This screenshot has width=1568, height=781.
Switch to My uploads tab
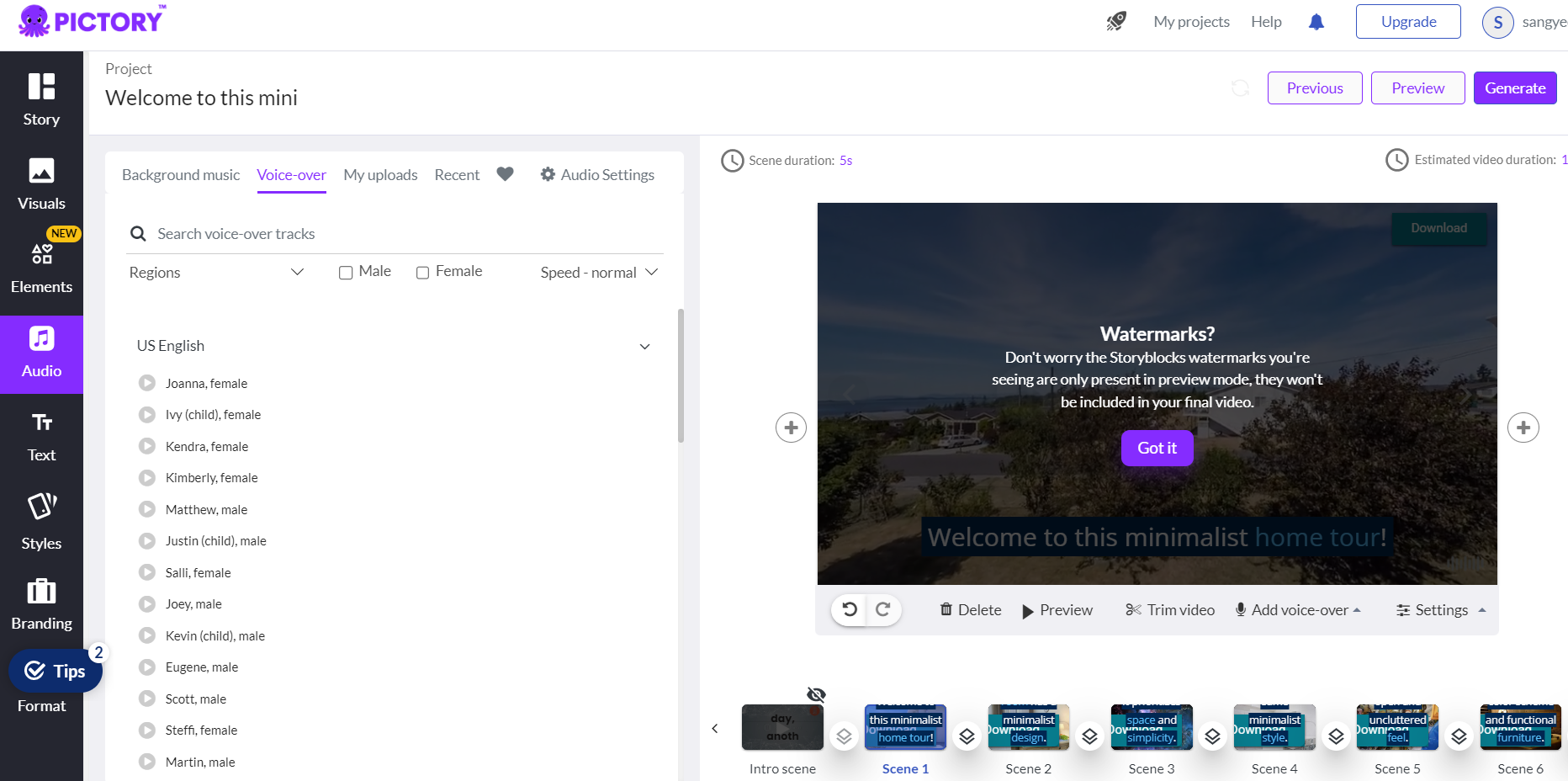tap(380, 174)
